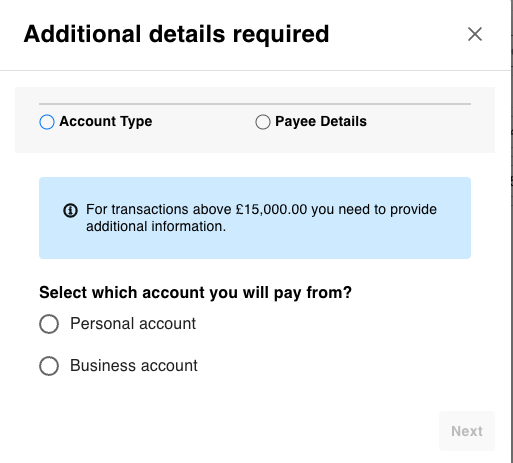Screen dimensions: 513x463
Task: Choose the Personal account radio button
Action: [x=49, y=324]
